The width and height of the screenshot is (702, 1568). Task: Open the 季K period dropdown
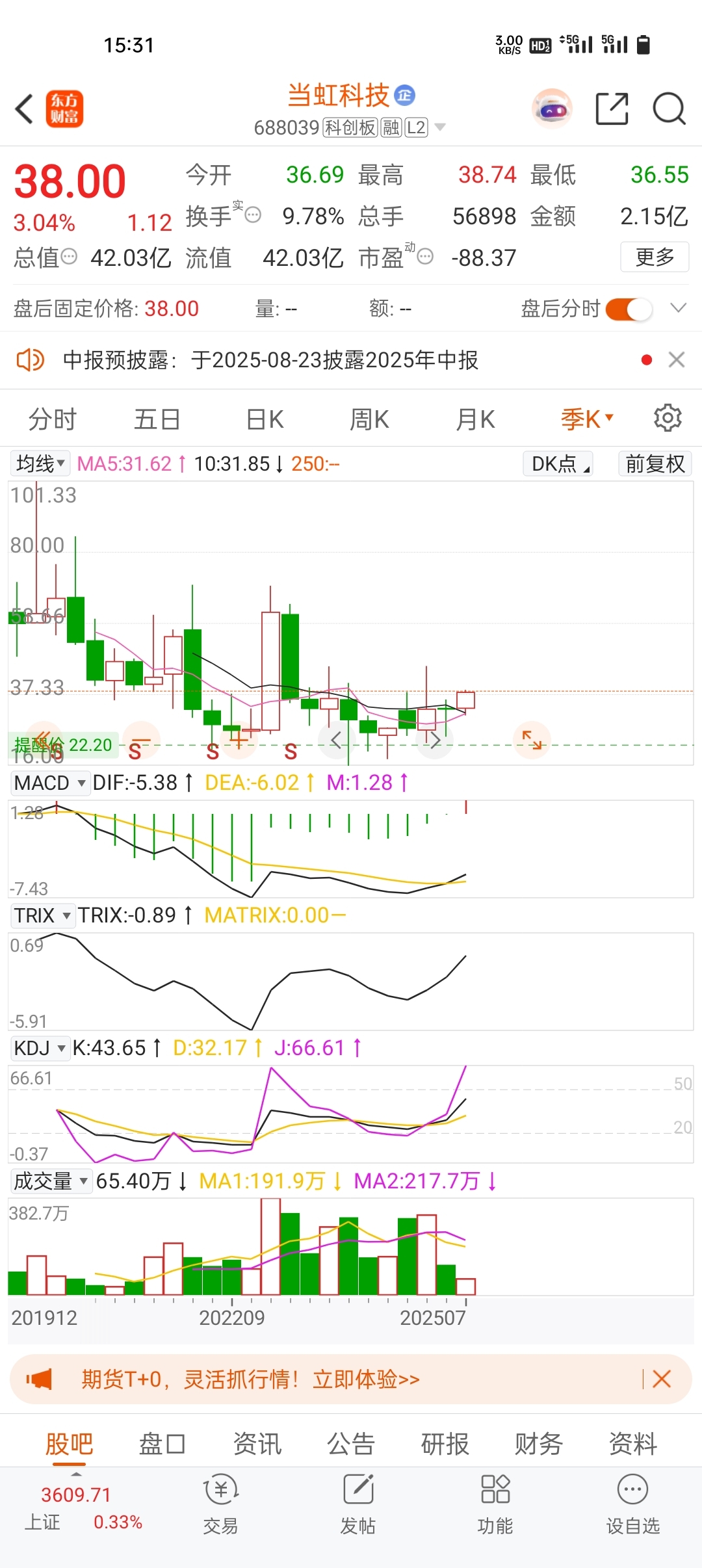(x=587, y=419)
